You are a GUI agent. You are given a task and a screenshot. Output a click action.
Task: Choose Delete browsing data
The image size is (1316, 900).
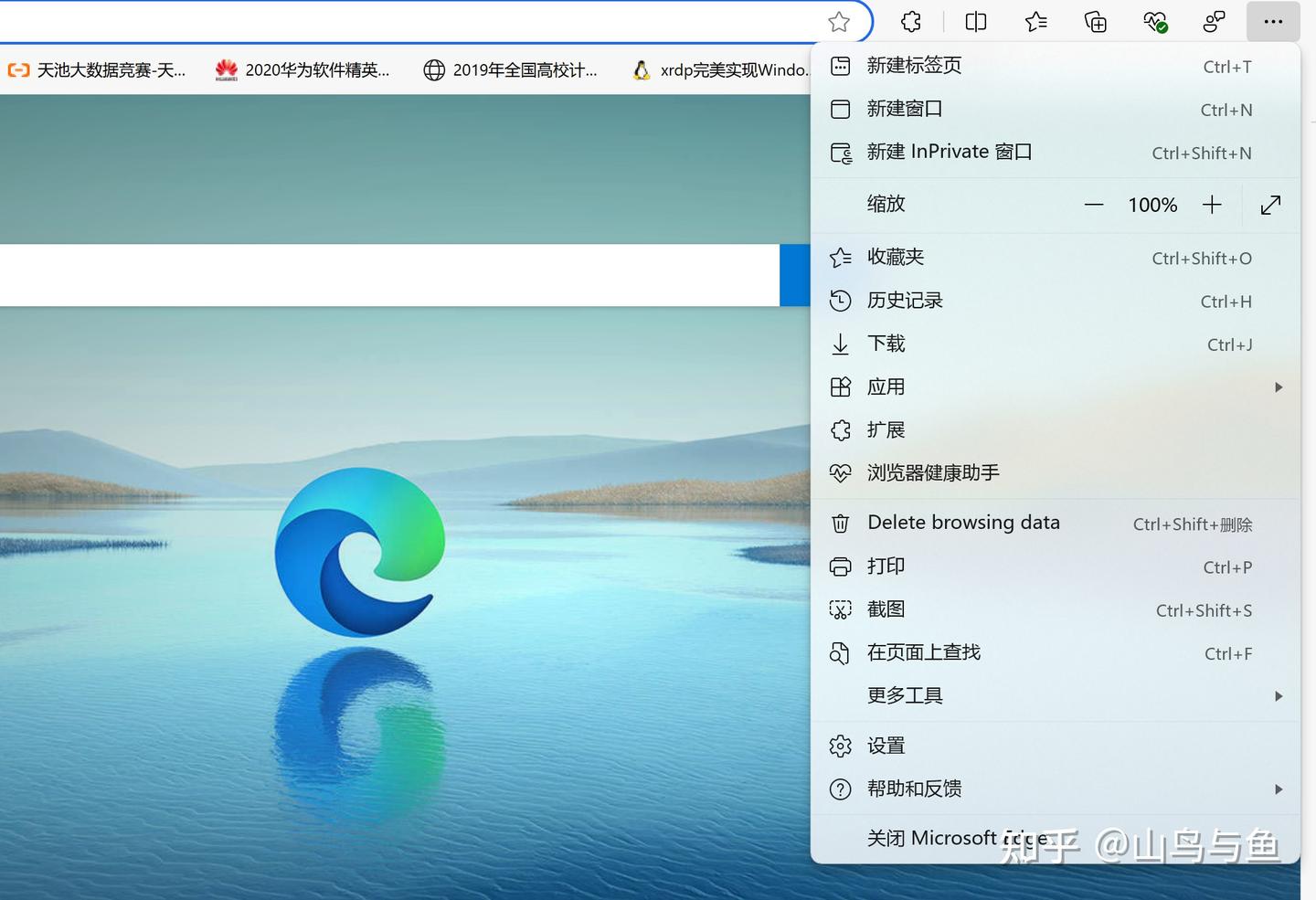[x=1056, y=523]
